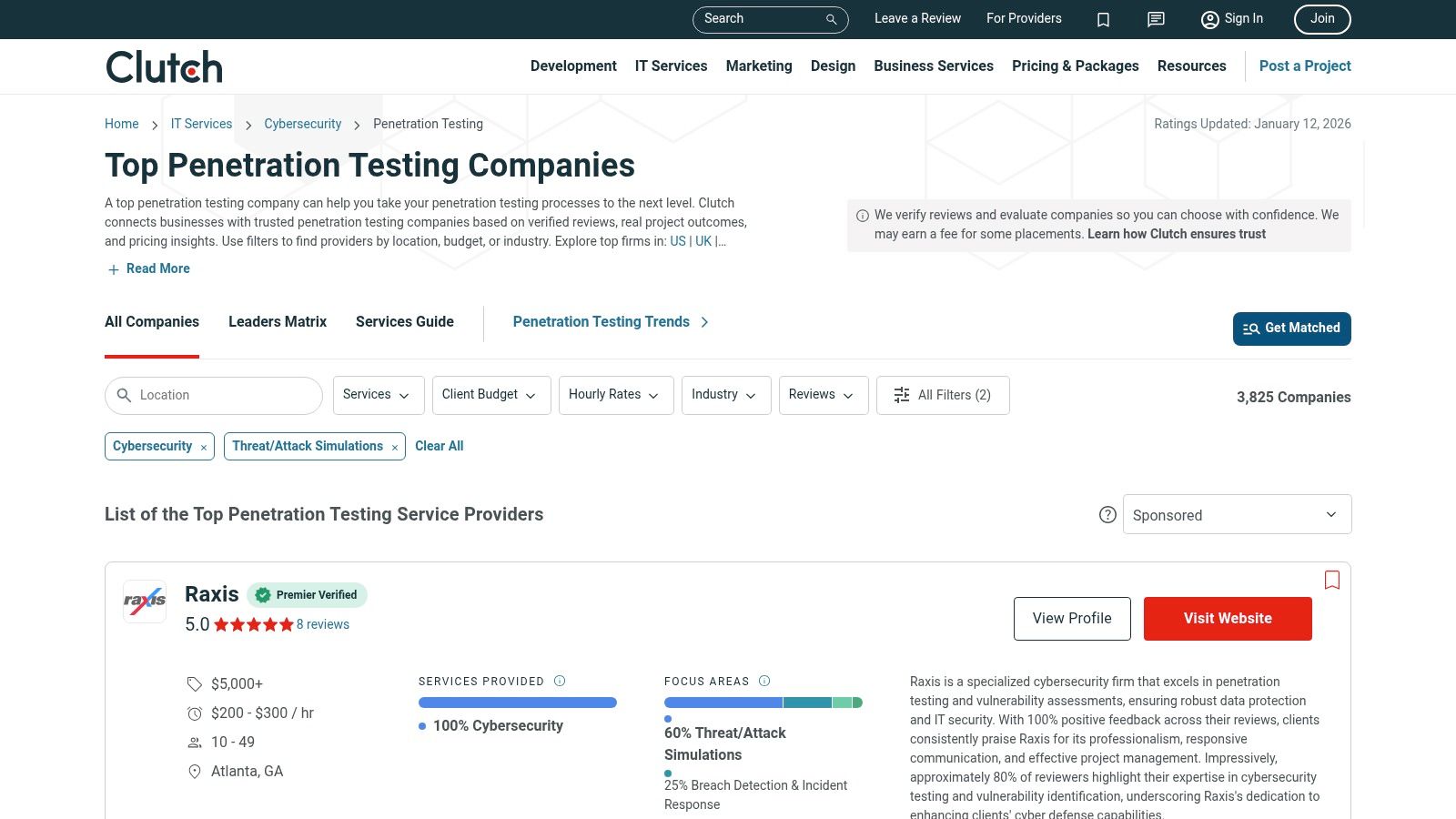Click the Location input field
This screenshot has height=819, width=1456.
[x=213, y=395]
